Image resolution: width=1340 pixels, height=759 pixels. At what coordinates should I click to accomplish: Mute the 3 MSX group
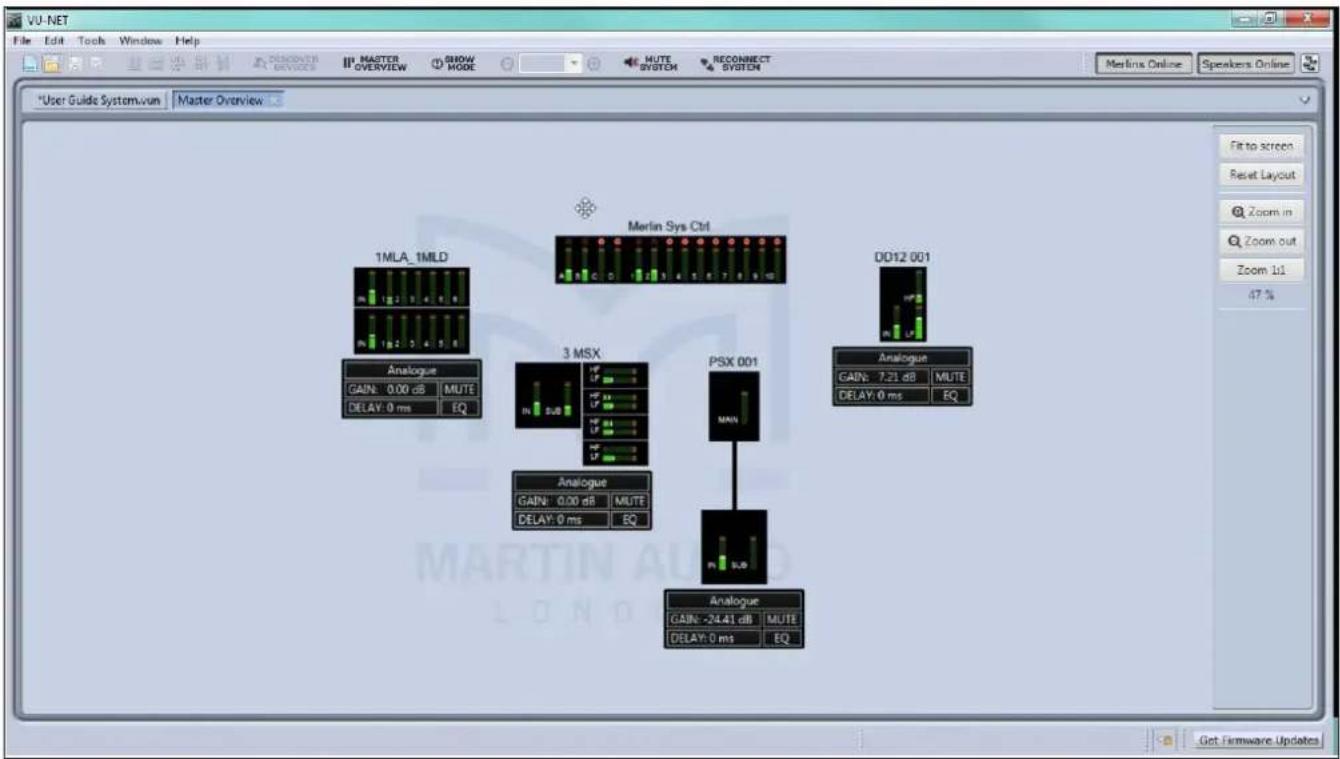630,501
